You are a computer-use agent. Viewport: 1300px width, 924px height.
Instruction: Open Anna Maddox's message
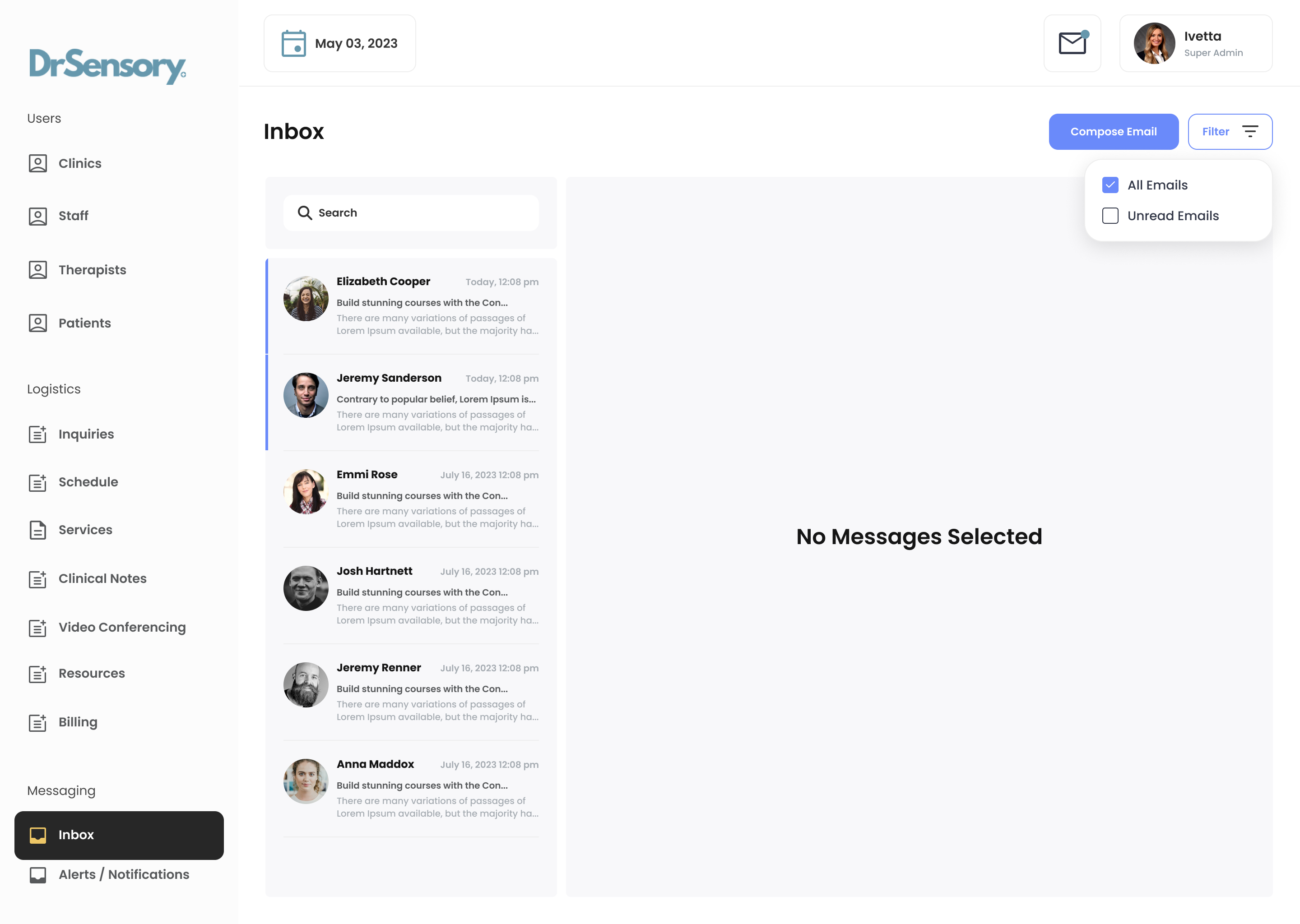411,789
